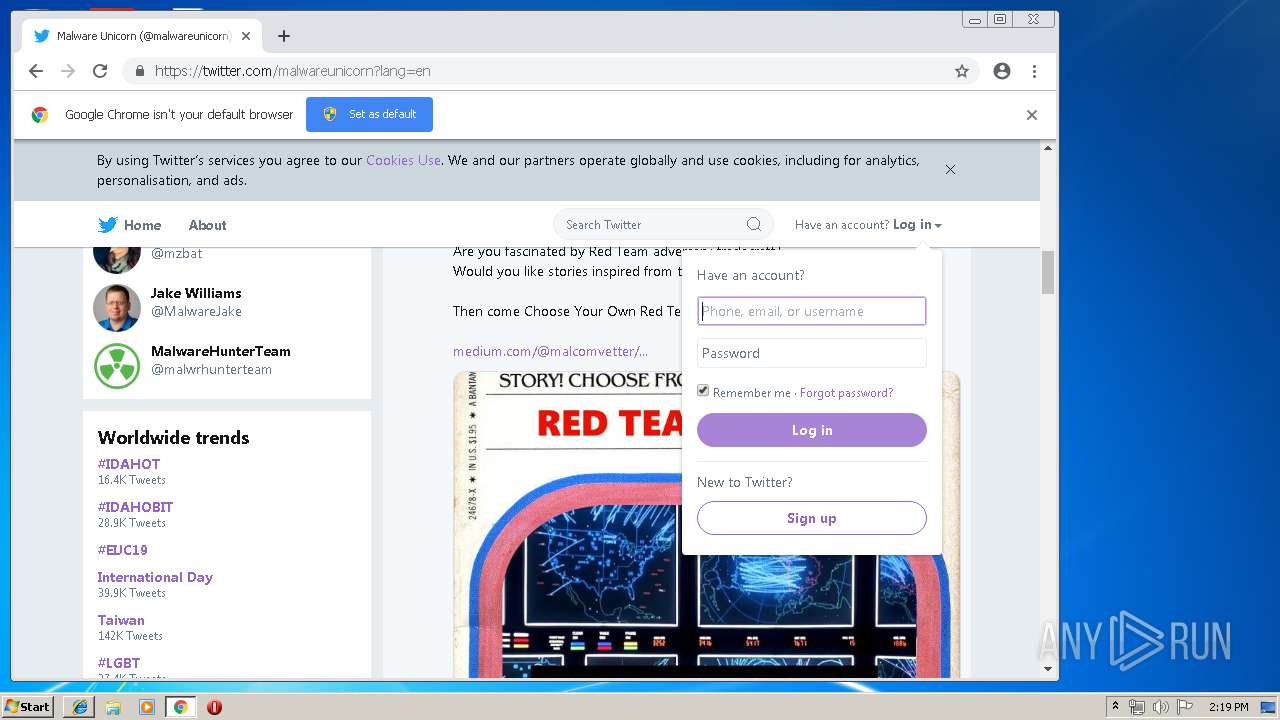Open the About menu item
The width and height of the screenshot is (1280, 720).
pos(207,225)
